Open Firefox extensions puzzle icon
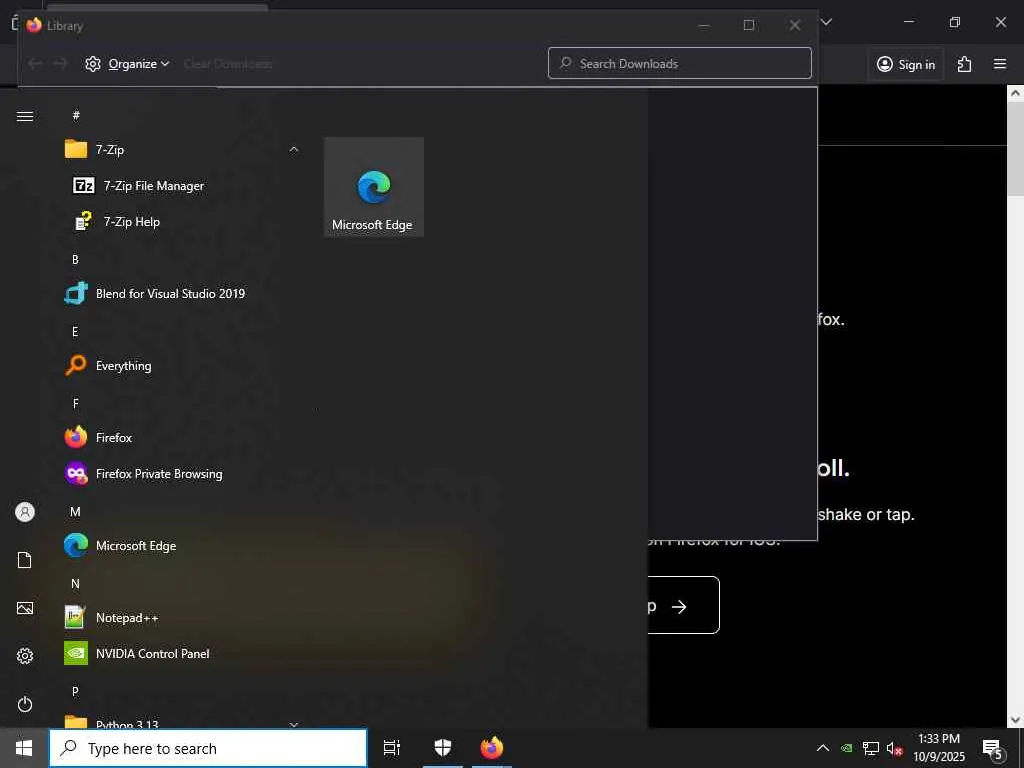Image resolution: width=1024 pixels, height=768 pixels. pyautogui.click(x=964, y=64)
